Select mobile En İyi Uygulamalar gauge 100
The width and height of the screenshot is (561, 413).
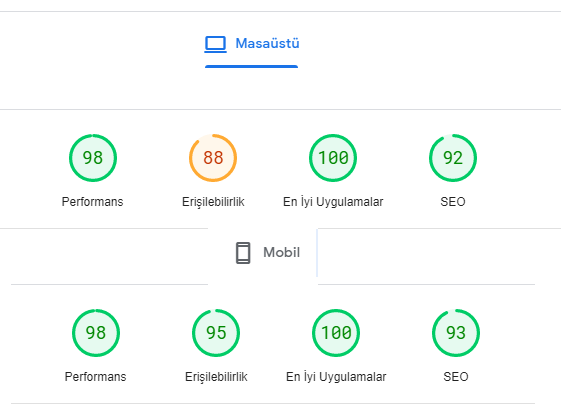(336, 333)
